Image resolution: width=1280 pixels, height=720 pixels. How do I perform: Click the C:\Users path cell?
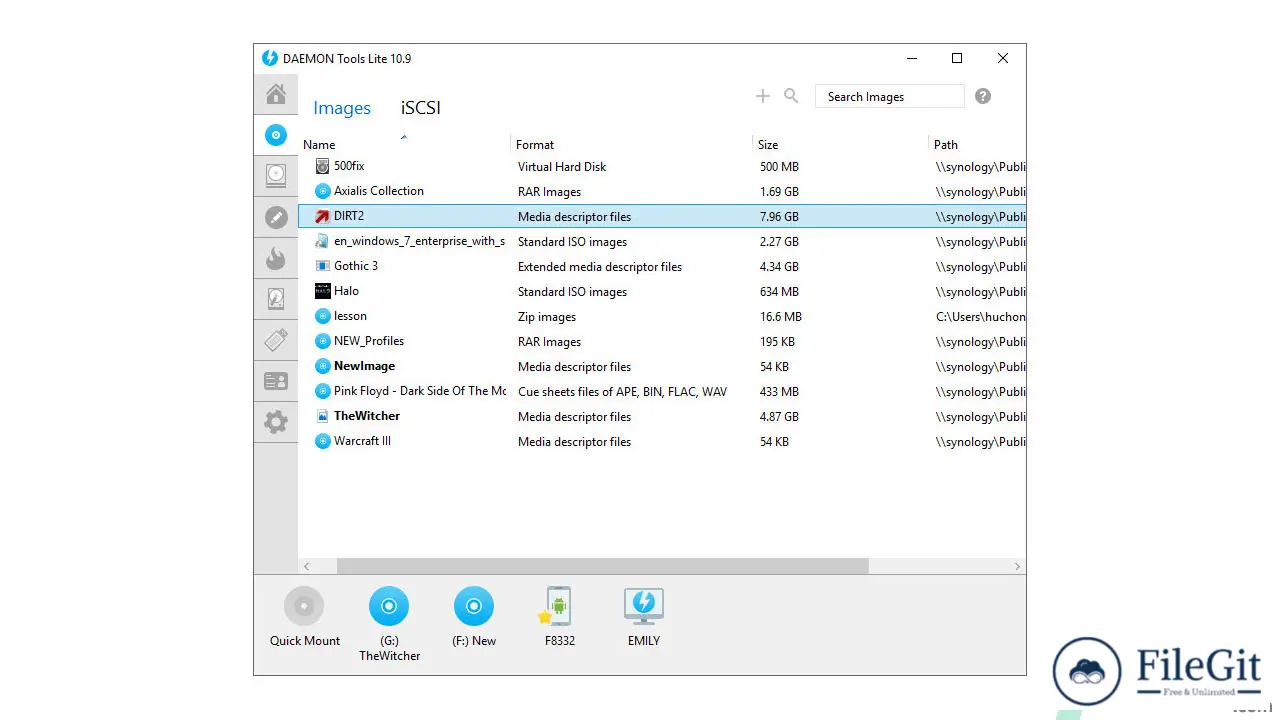981,317
